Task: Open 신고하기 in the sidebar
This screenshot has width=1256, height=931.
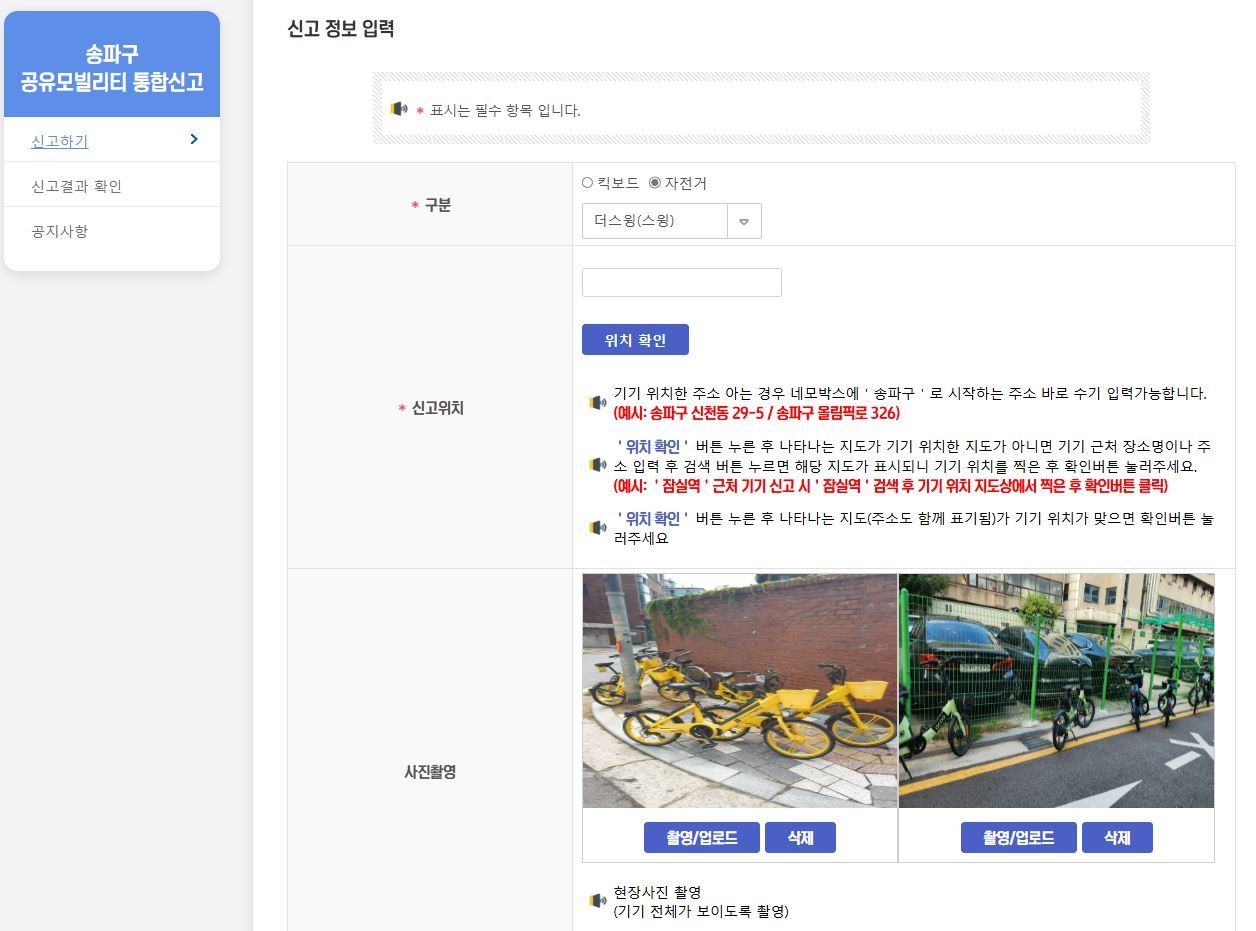Action: click(60, 141)
